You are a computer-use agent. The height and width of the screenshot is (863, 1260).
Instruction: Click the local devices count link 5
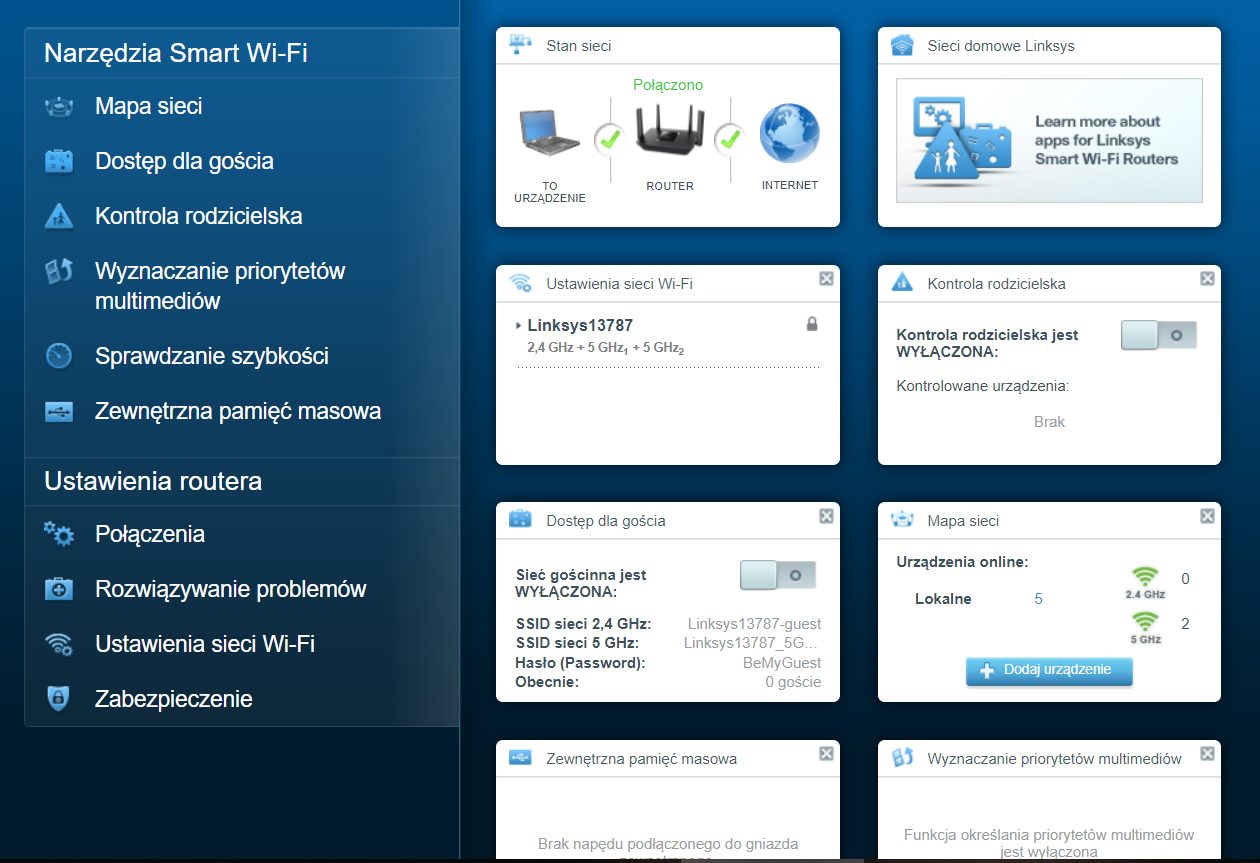coord(1038,599)
